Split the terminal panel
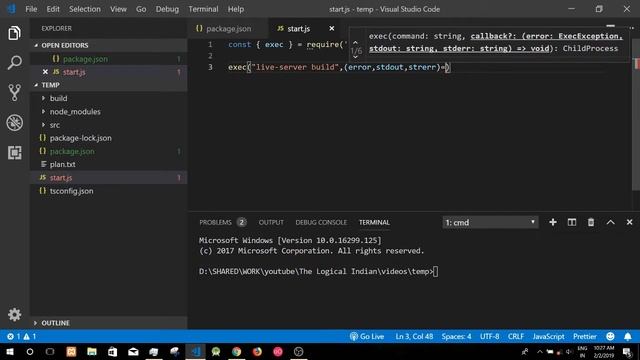Screen dimensions: 640x360 click(572, 222)
